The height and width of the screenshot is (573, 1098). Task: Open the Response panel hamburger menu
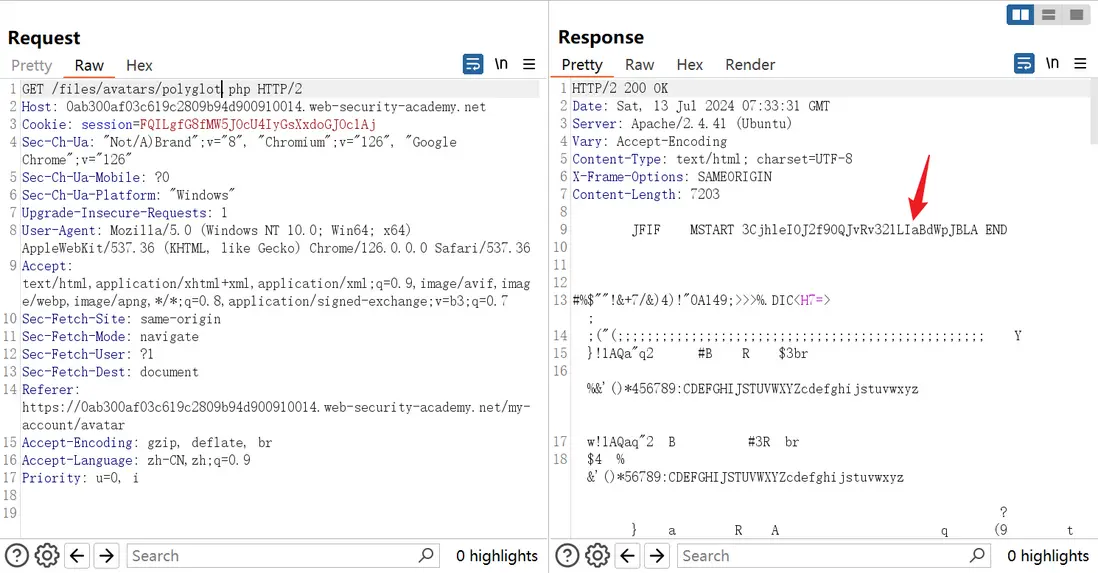[x=1080, y=63]
